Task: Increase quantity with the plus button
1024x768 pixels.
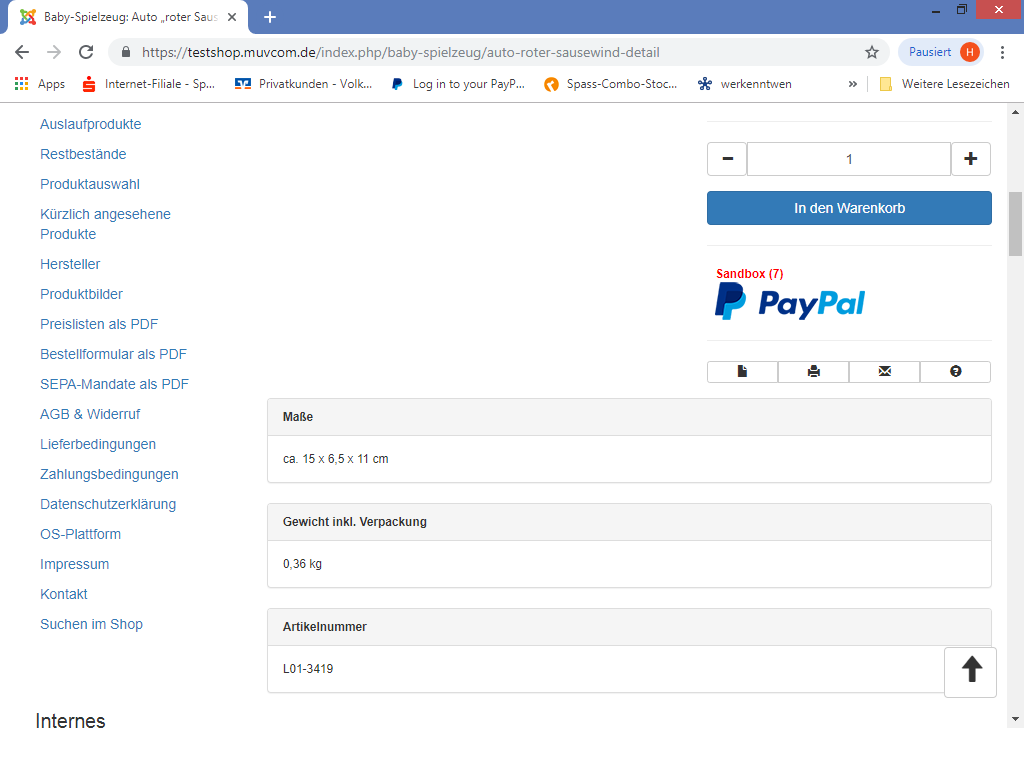Action: coord(970,159)
